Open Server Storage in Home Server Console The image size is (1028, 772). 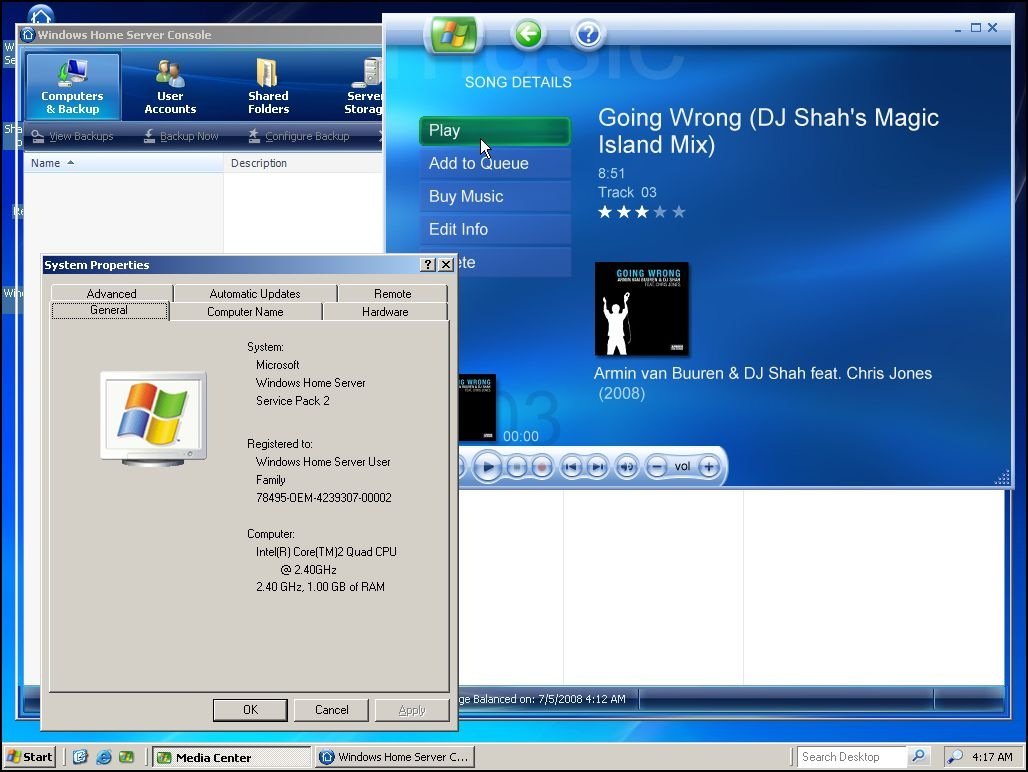coord(363,87)
